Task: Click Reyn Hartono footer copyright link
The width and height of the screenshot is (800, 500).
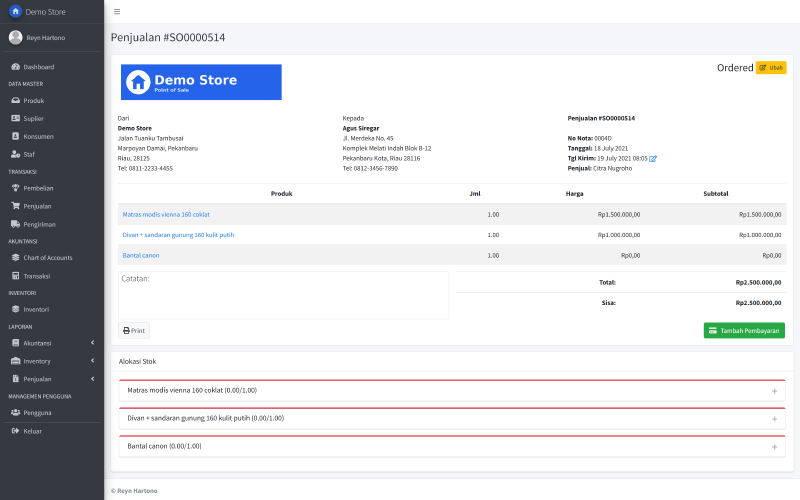Action: [137, 491]
